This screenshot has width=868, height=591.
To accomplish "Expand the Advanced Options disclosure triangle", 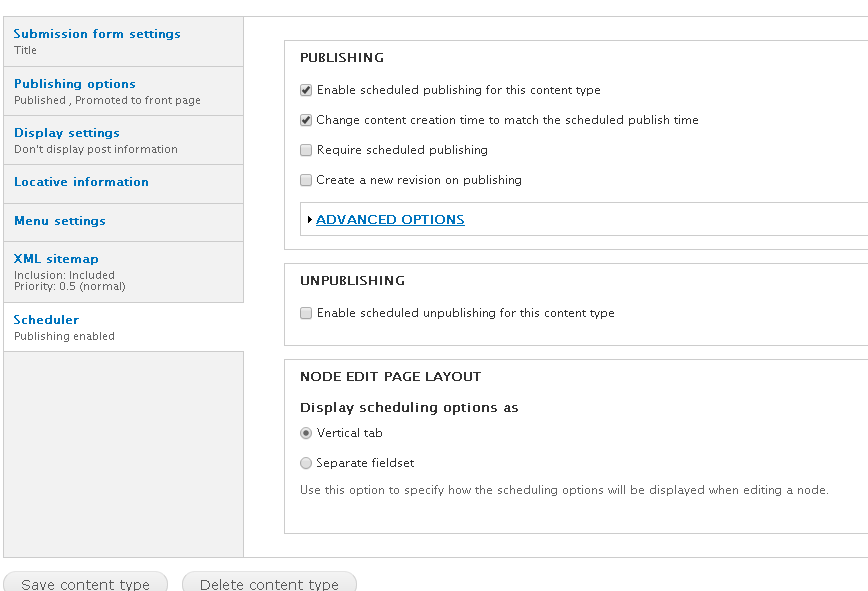I will pyautogui.click(x=310, y=220).
